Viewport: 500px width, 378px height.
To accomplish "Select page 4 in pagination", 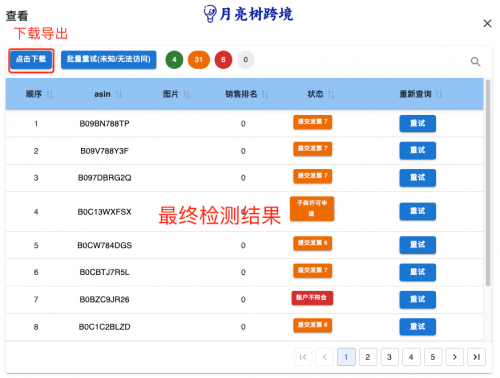I will coord(411,357).
